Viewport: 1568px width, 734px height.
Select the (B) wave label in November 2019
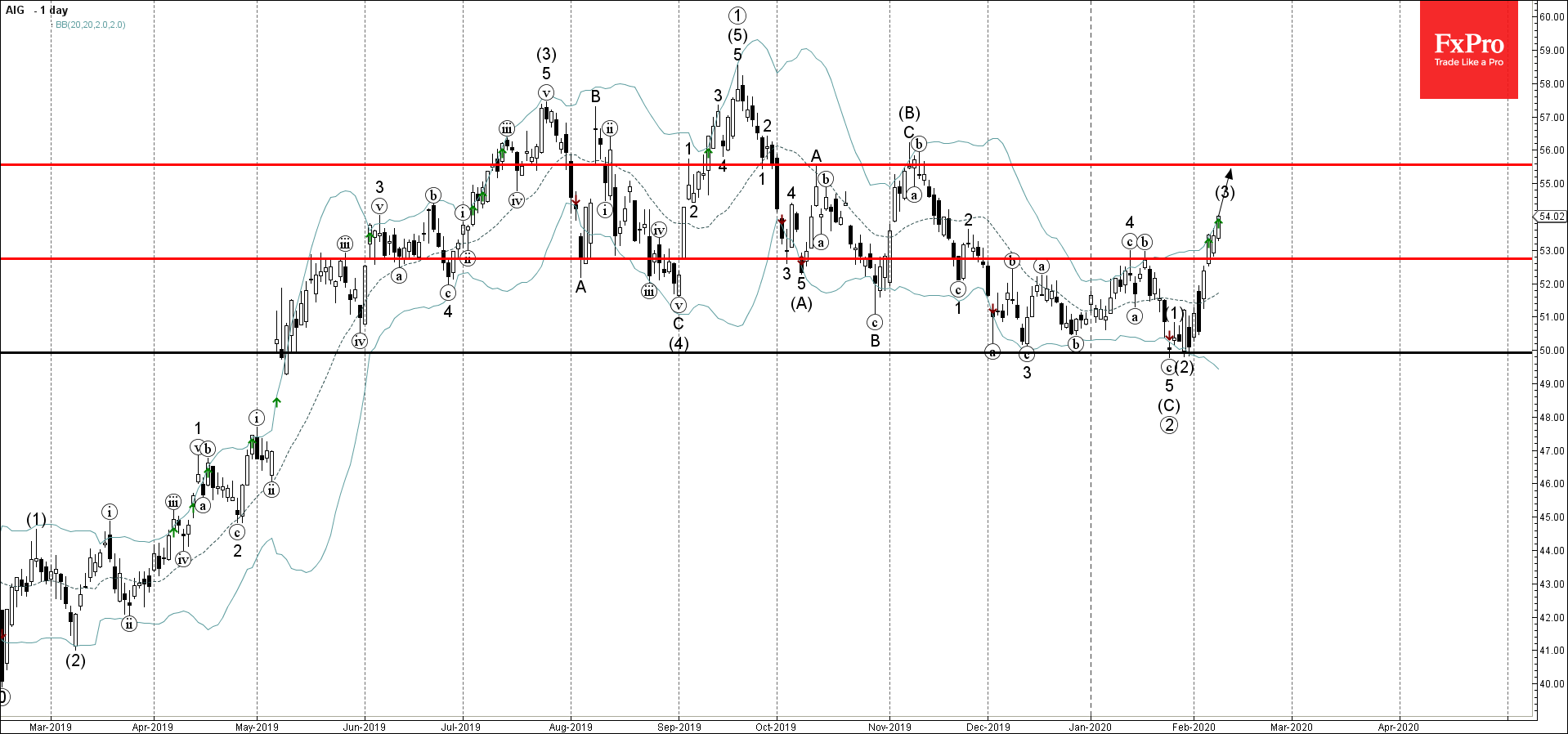[909, 113]
